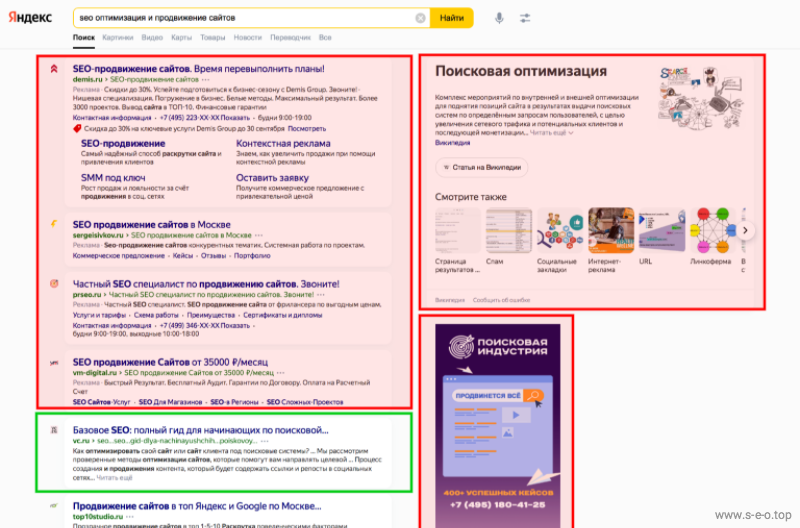Switch to the Видео tab
Screen dimensions: 800x528
pyautogui.click(x=152, y=38)
